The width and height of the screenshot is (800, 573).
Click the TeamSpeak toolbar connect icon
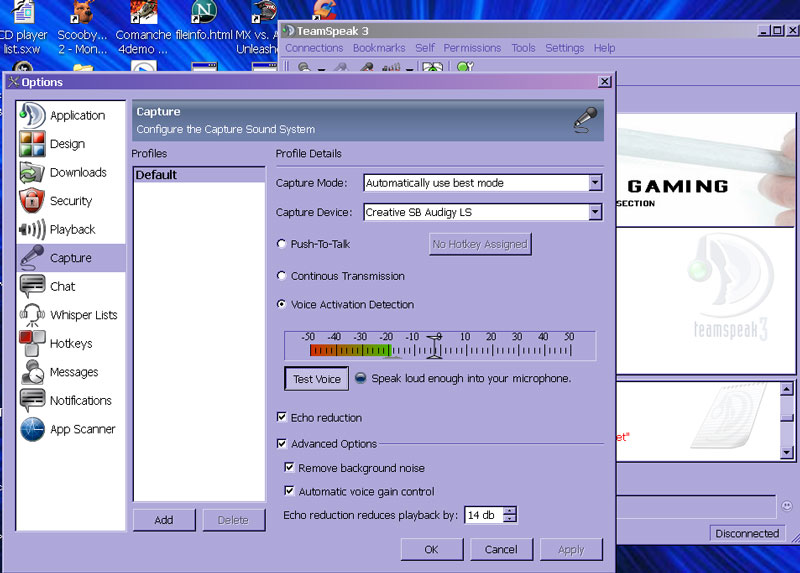pos(304,67)
